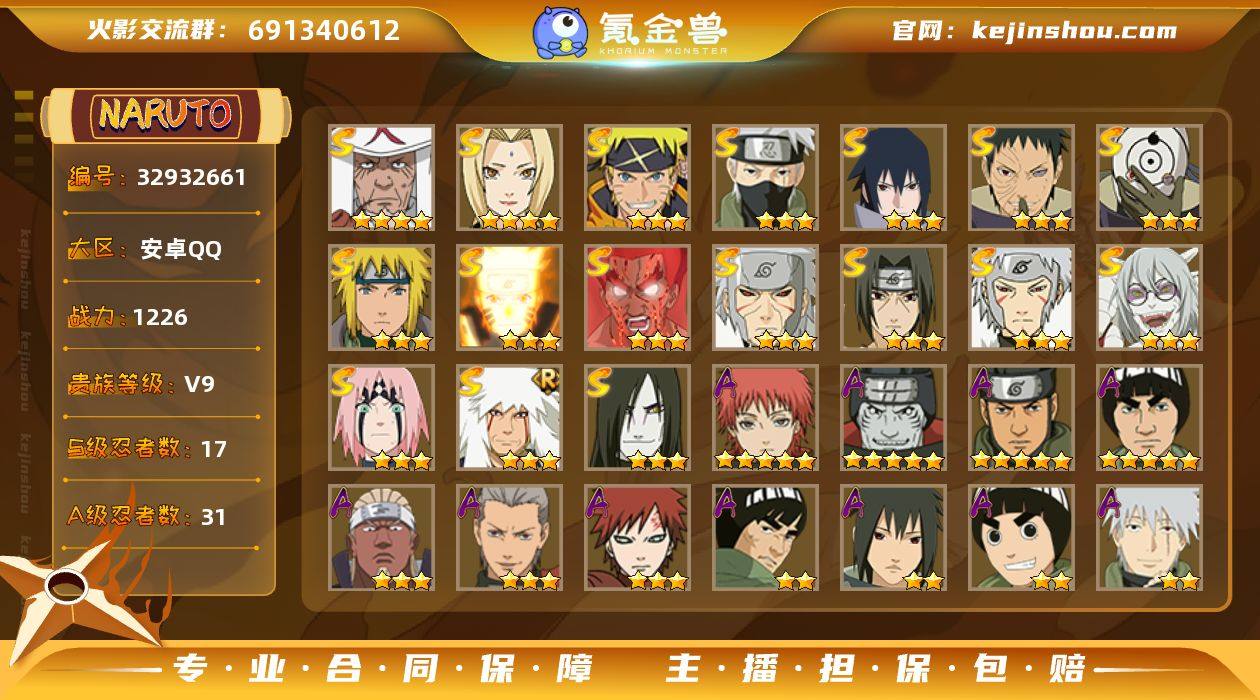Pick the red-haired Gaara A-rank portrait

pos(637,538)
